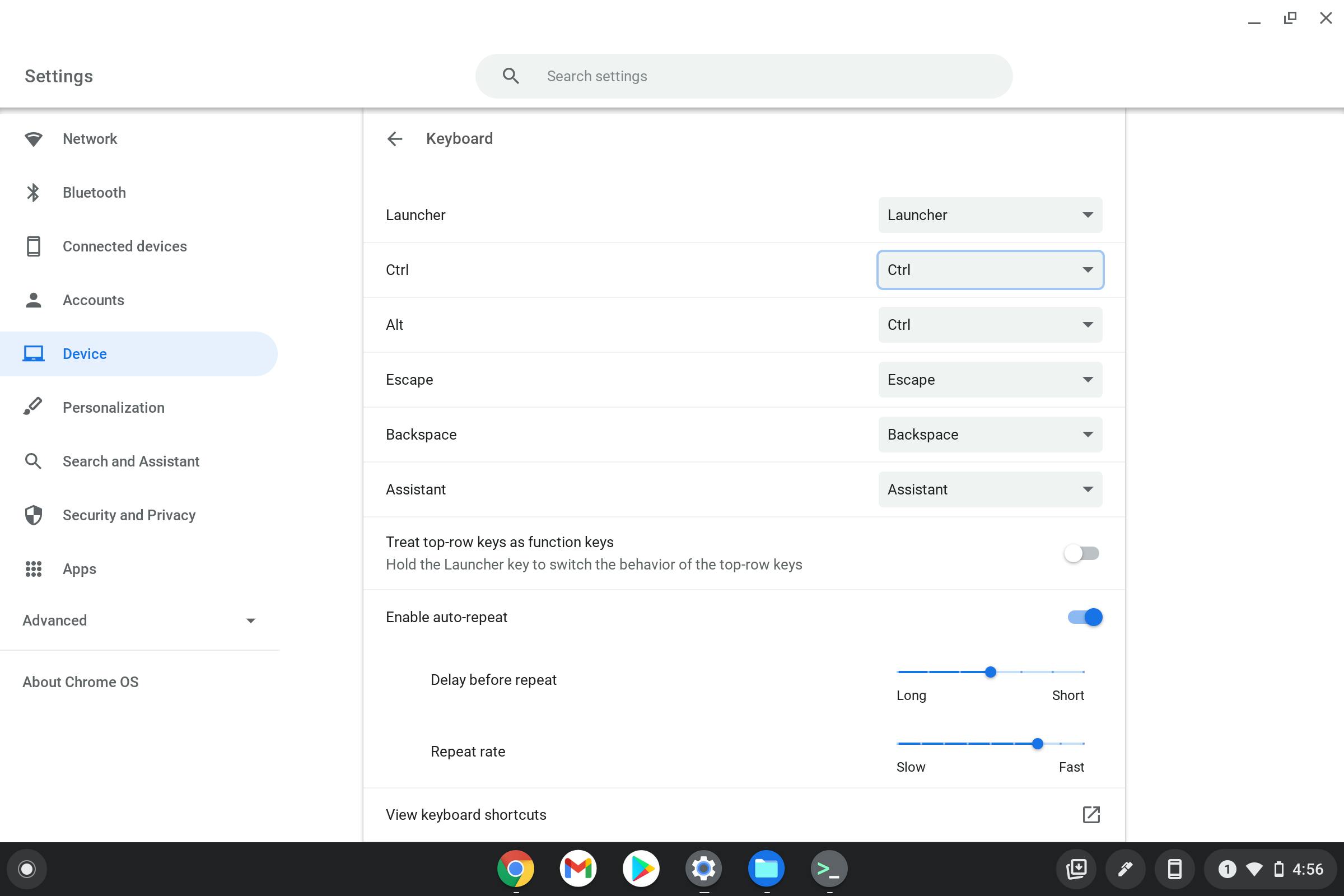Open About Chrome OS

pyautogui.click(x=80, y=681)
